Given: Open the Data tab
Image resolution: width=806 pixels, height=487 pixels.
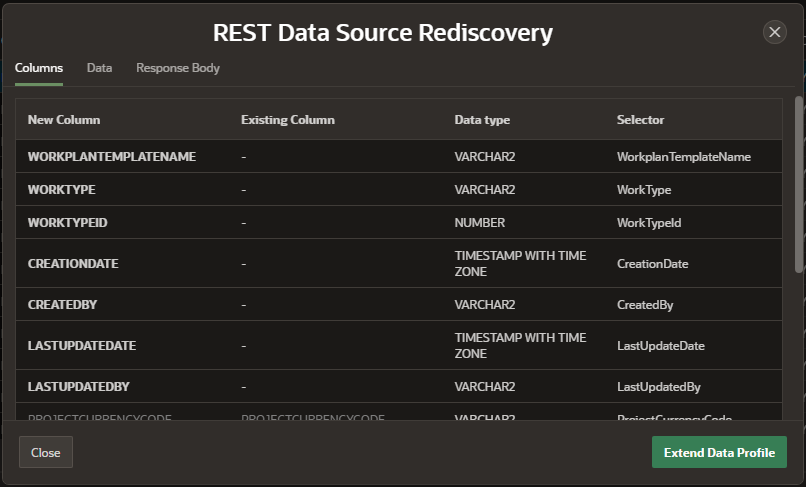Looking at the screenshot, I should pyautogui.click(x=99, y=68).
